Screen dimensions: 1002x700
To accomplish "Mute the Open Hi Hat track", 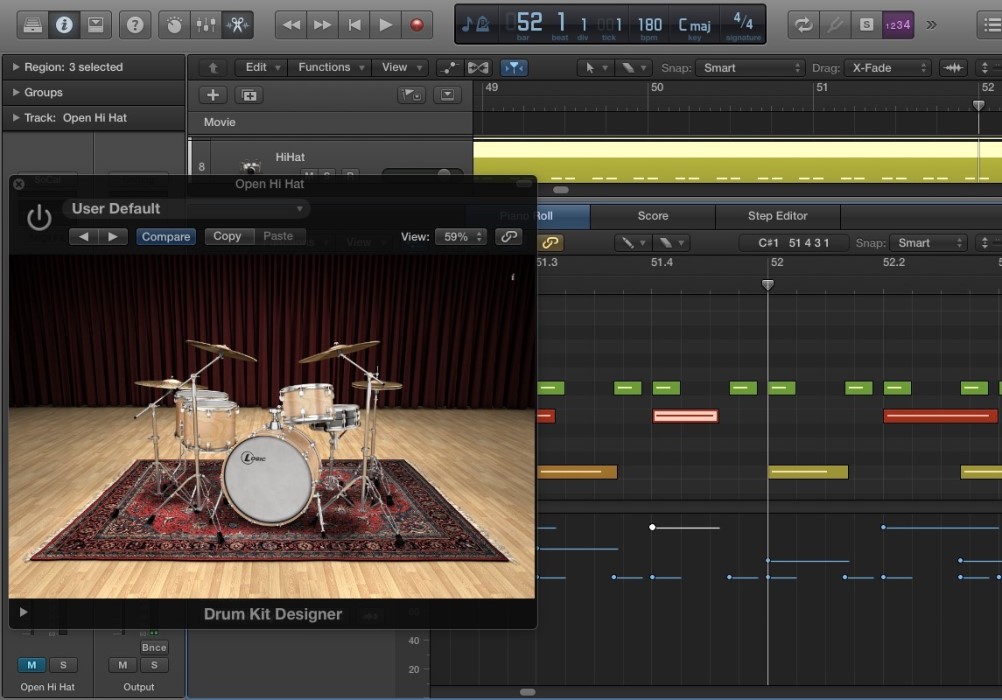I will 33,665.
